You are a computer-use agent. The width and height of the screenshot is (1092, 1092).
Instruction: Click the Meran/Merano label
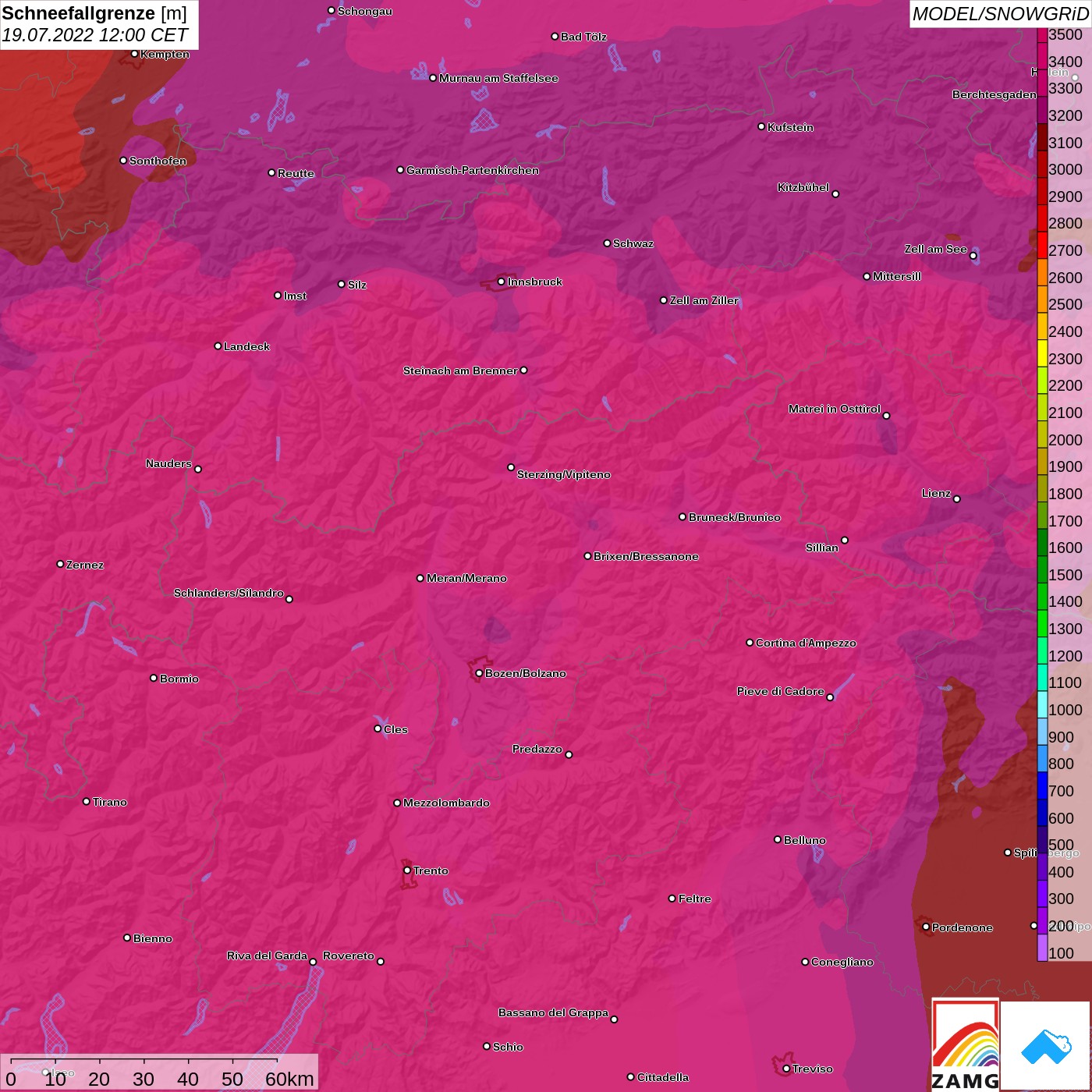click(466, 578)
